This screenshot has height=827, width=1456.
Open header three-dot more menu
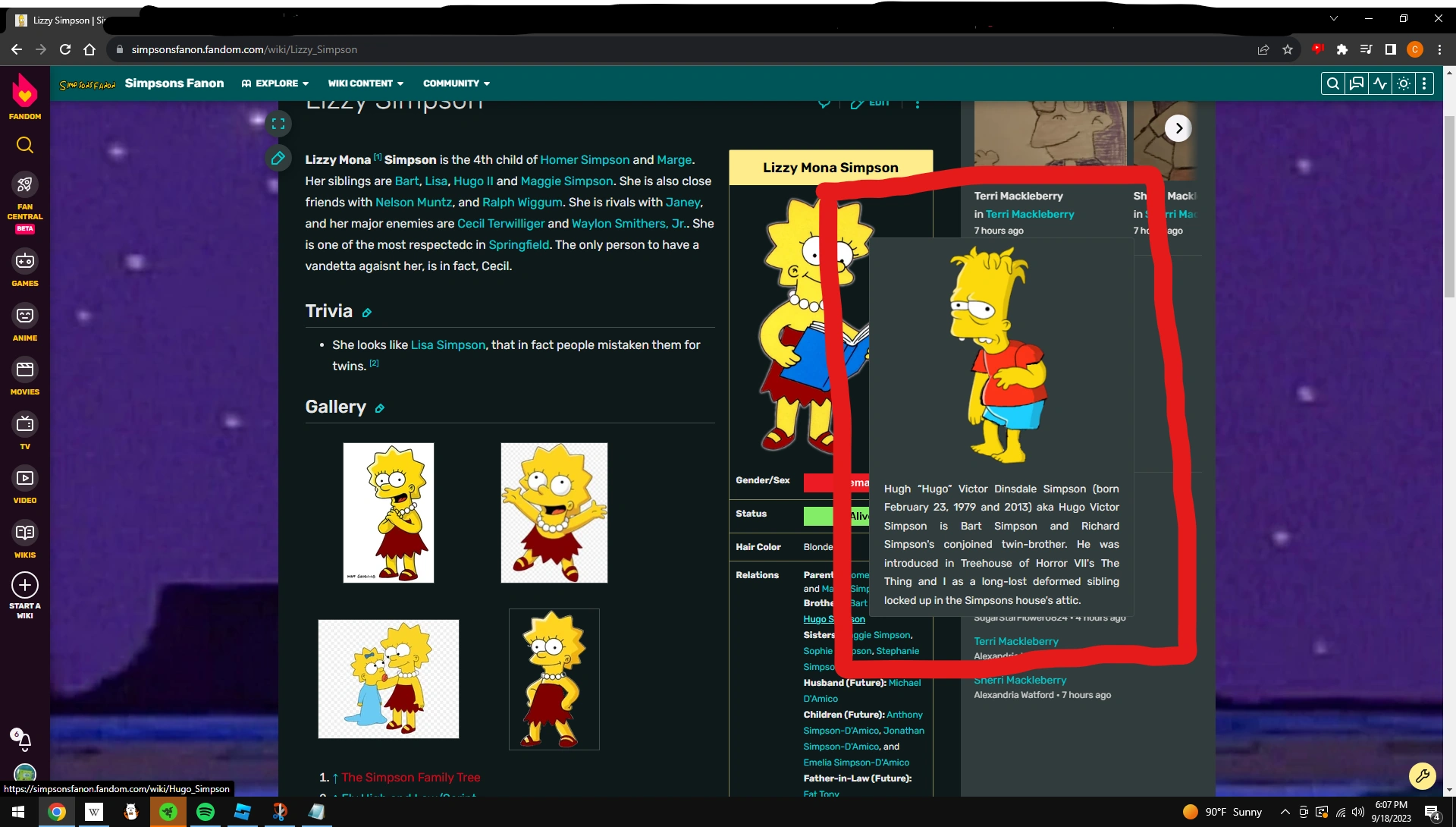(1425, 83)
